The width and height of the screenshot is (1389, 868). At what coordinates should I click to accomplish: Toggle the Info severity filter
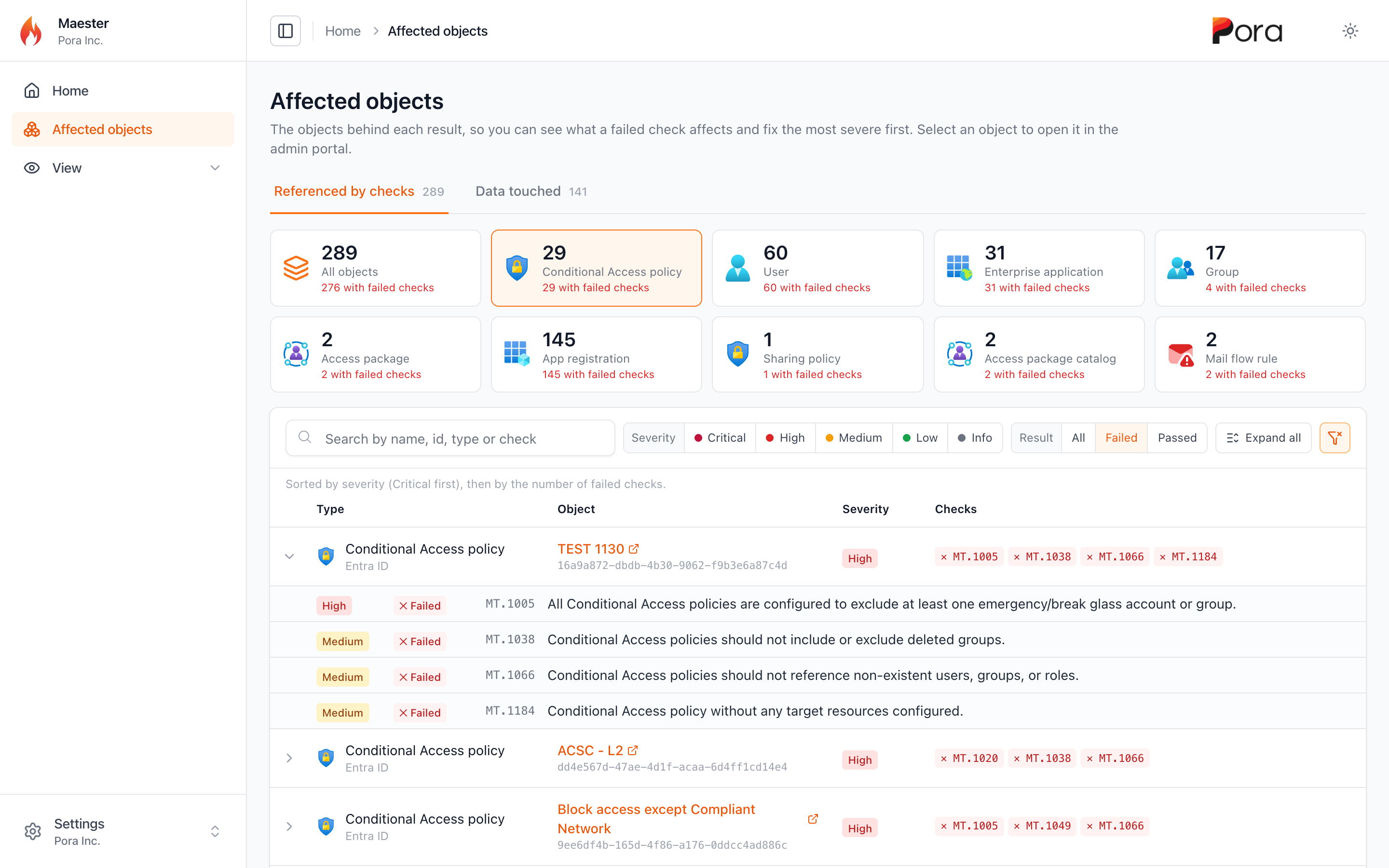click(975, 438)
